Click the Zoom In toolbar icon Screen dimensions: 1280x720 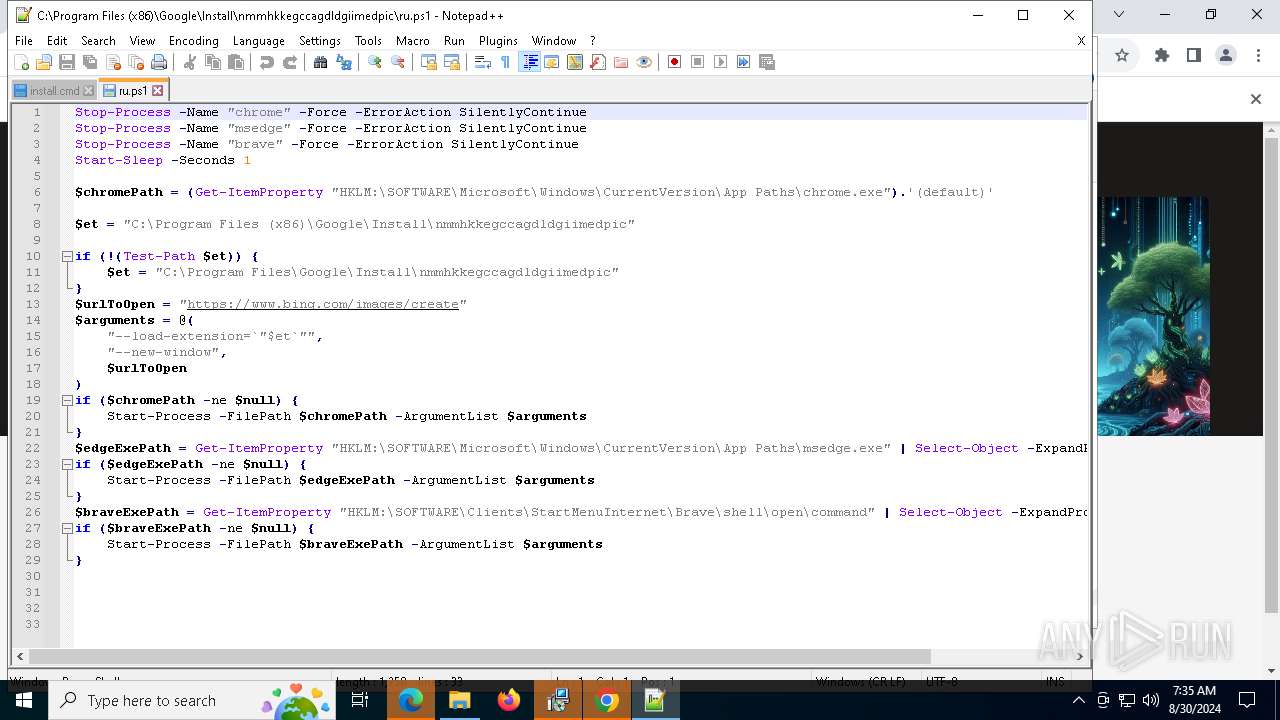coord(374,62)
